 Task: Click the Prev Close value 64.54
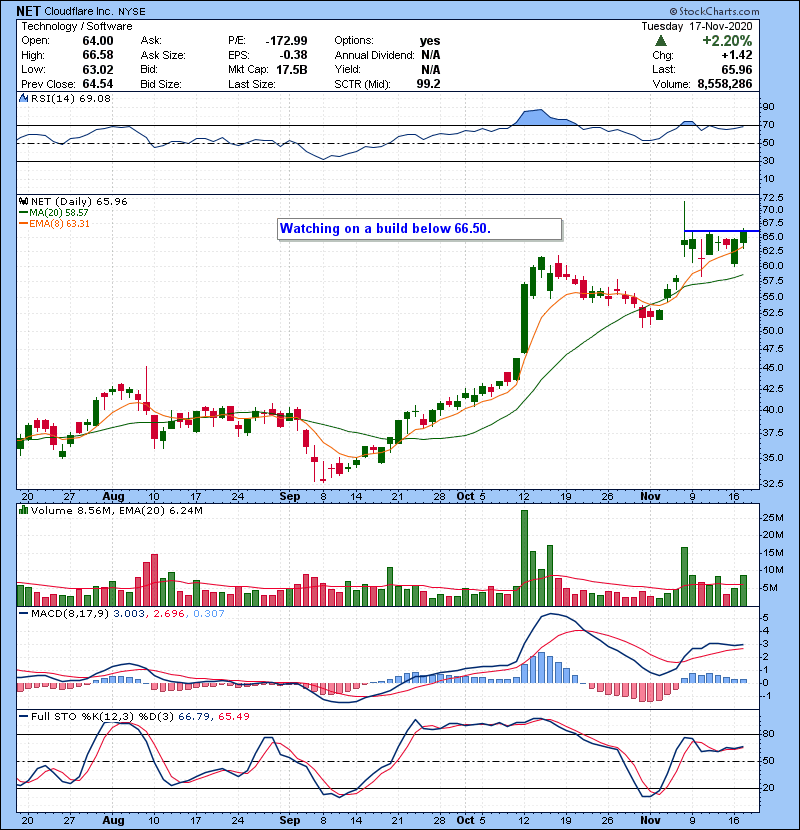[98, 84]
